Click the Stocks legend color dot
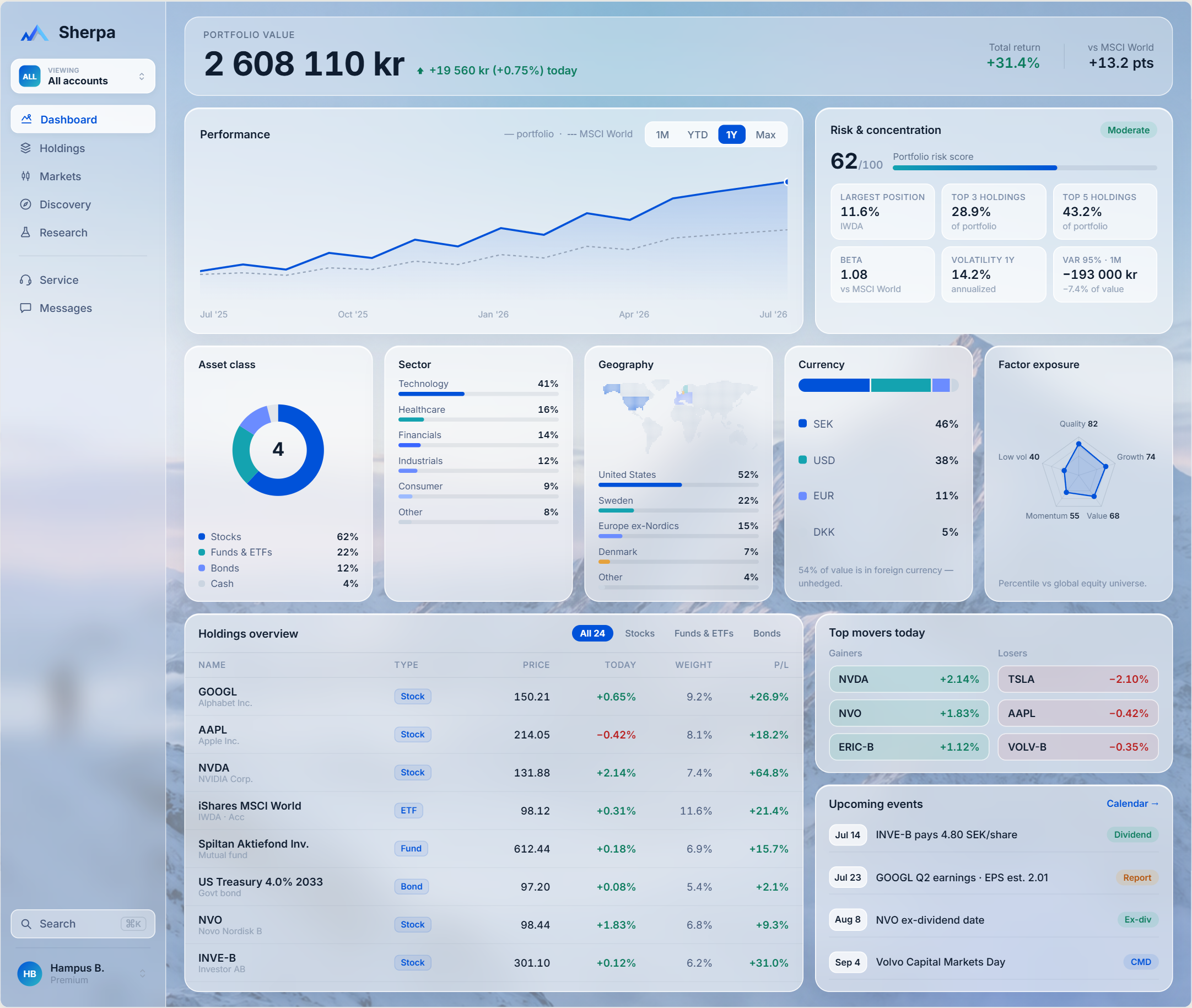This screenshot has height=1008, width=1192. tap(202, 537)
